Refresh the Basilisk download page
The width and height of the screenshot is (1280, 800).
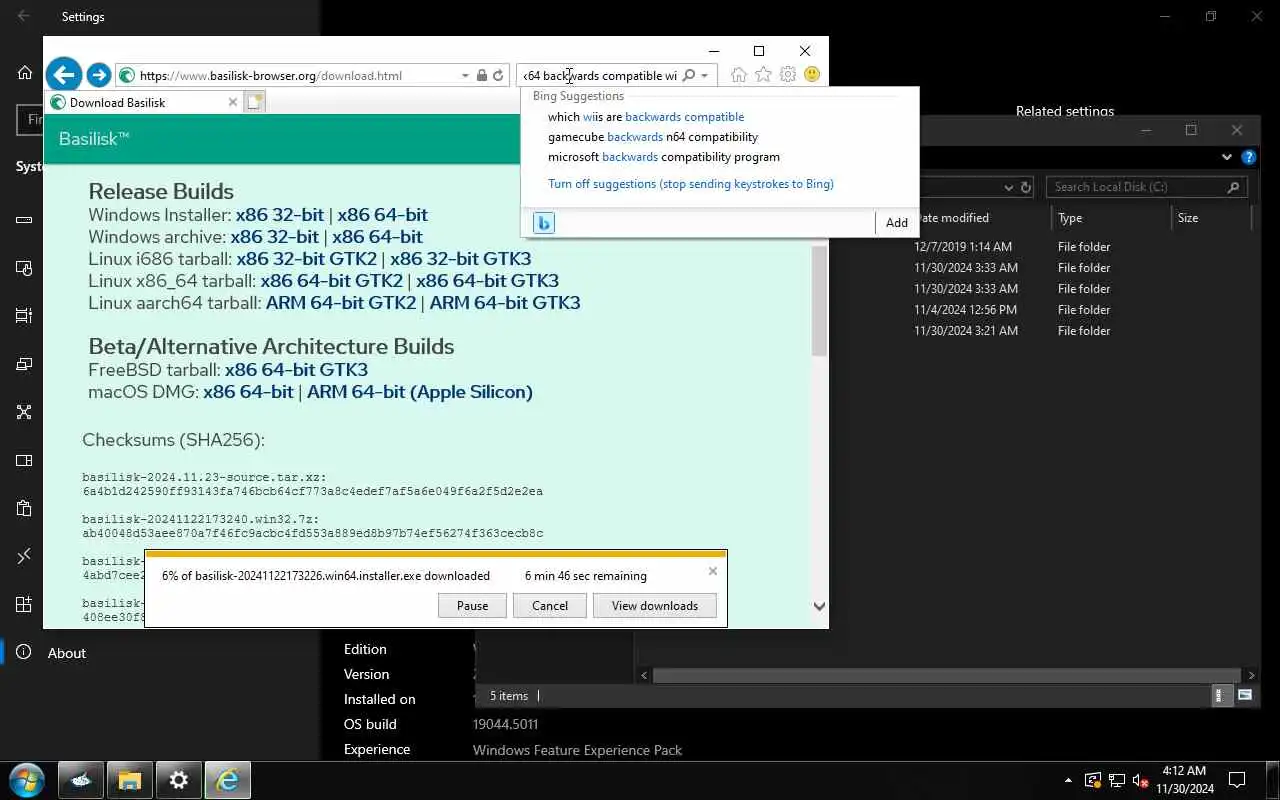498,75
